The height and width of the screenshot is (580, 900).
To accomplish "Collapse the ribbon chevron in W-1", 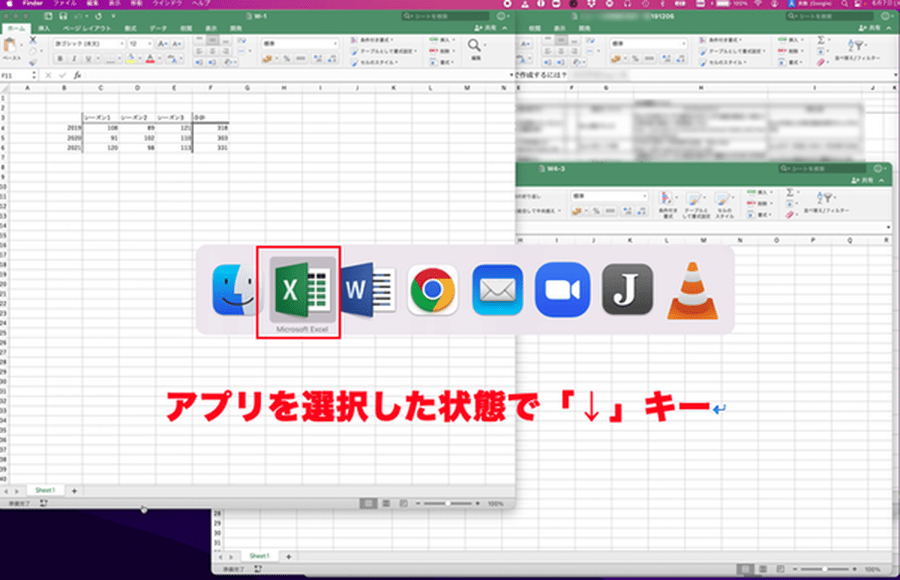I will click(x=505, y=28).
